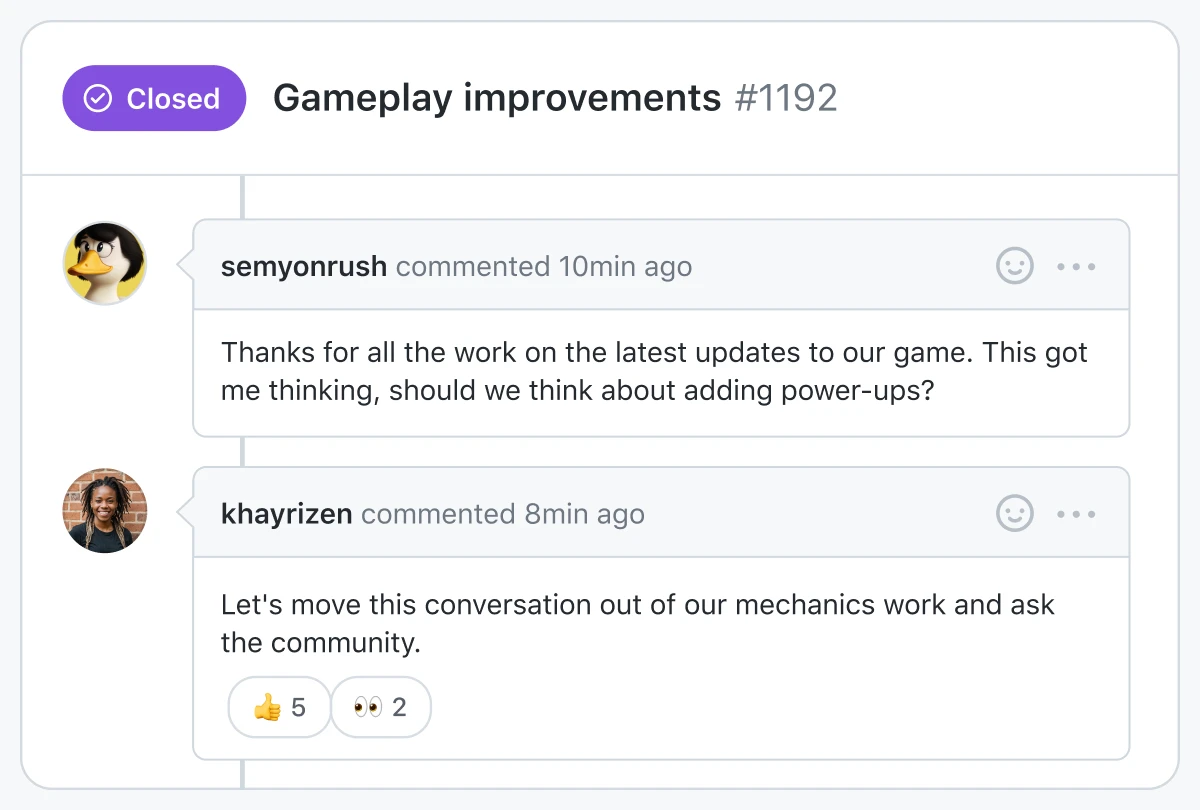The width and height of the screenshot is (1200, 810).
Task: Toggle the eyes reaction on khayrizen's comment
Action: [380, 707]
